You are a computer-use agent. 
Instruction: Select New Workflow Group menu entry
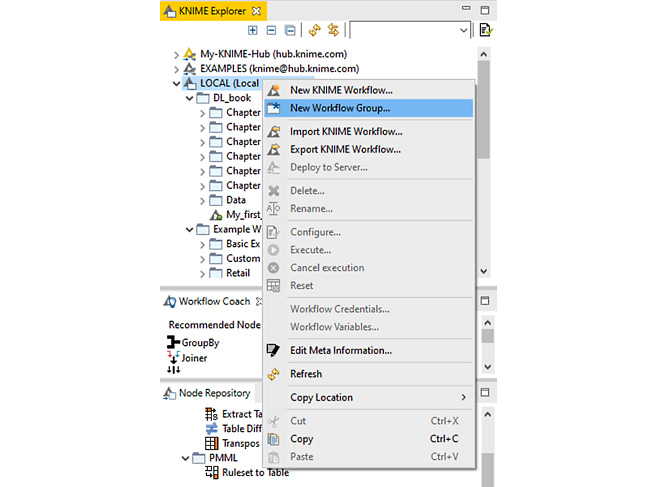click(x=369, y=108)
